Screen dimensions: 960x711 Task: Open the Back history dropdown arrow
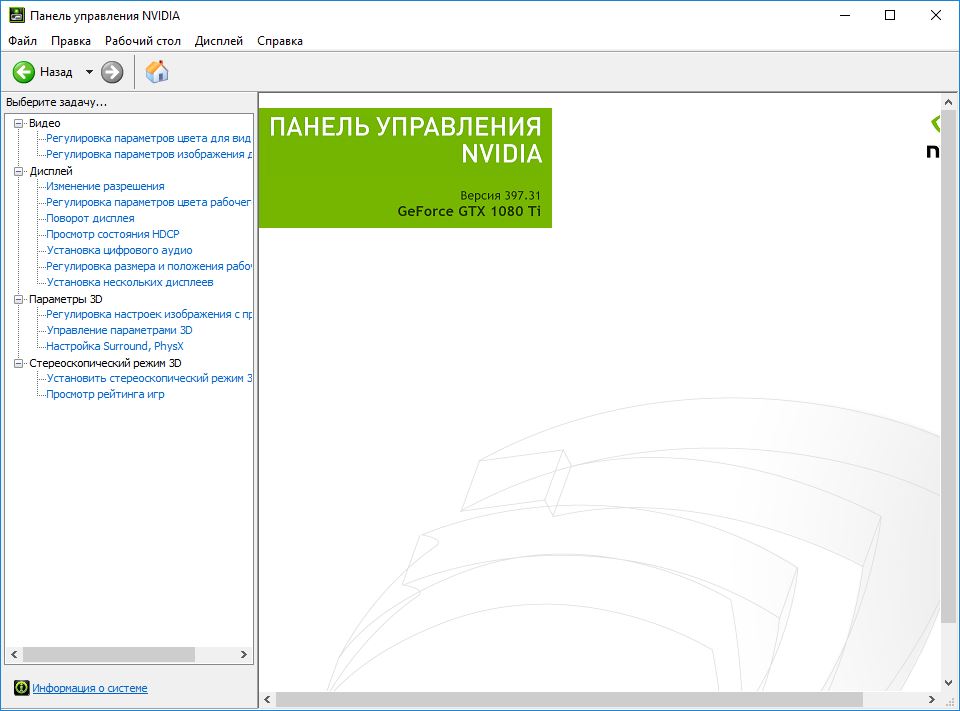[89, 72]
